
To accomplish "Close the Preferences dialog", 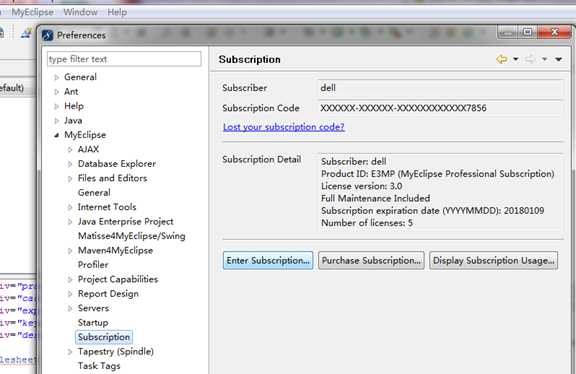I will point(554,32).
